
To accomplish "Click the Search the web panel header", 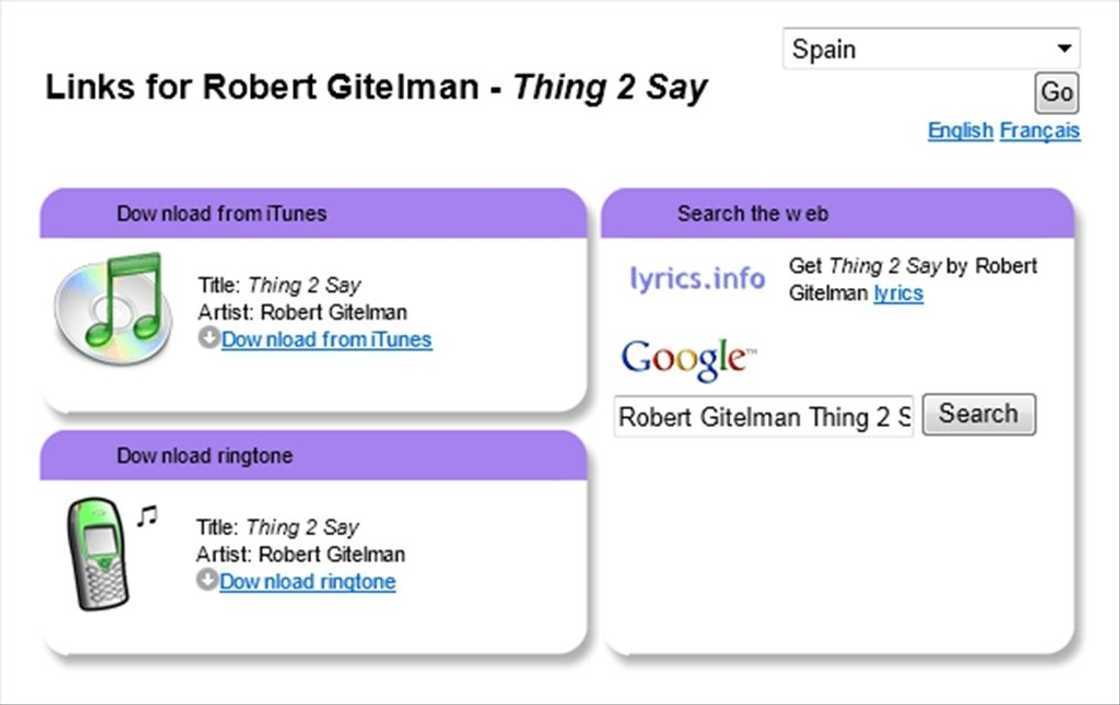I will [838, 213].
